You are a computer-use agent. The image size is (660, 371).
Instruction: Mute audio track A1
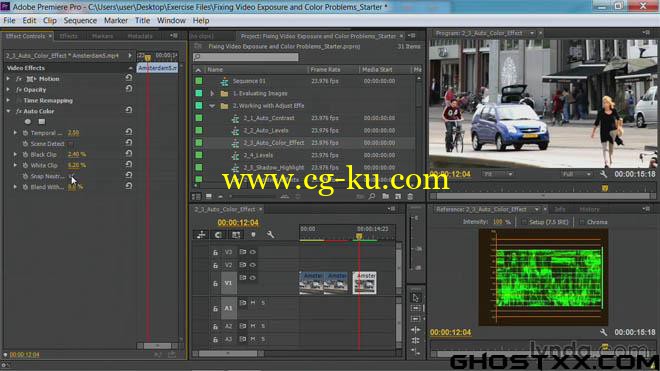pos(253,303)
